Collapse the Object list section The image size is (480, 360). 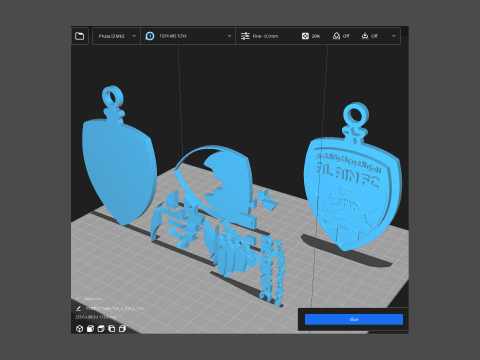pos(78,299)
